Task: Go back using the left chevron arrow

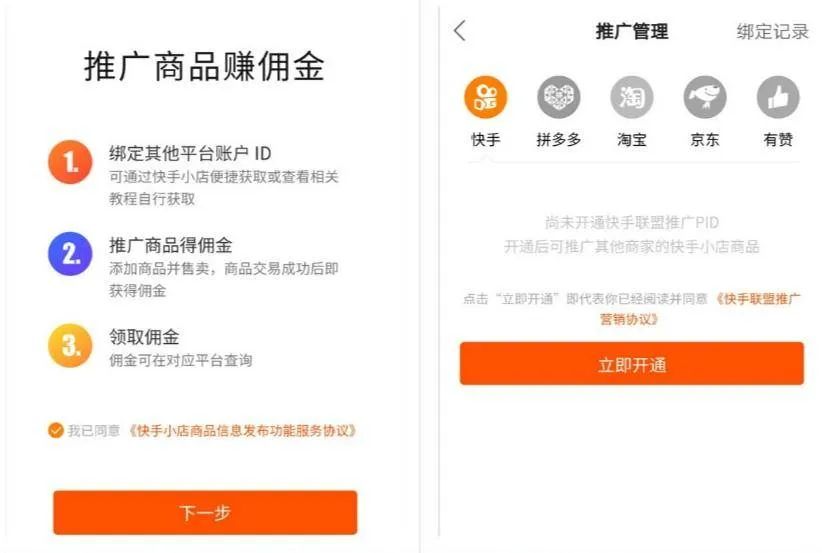Action: coord(460,31)
